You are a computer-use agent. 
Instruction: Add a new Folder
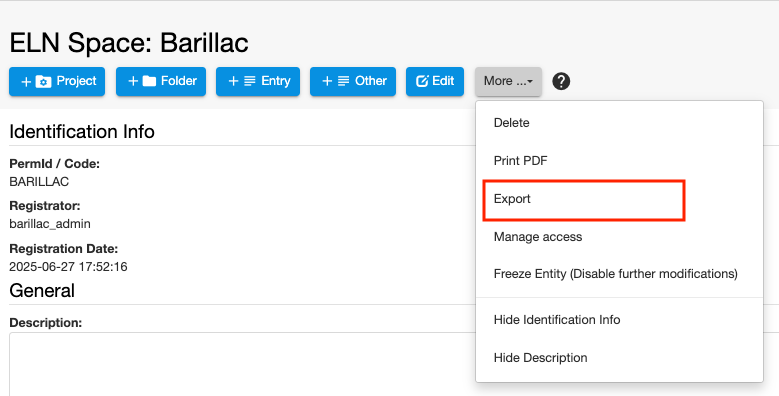coord(161,81)
